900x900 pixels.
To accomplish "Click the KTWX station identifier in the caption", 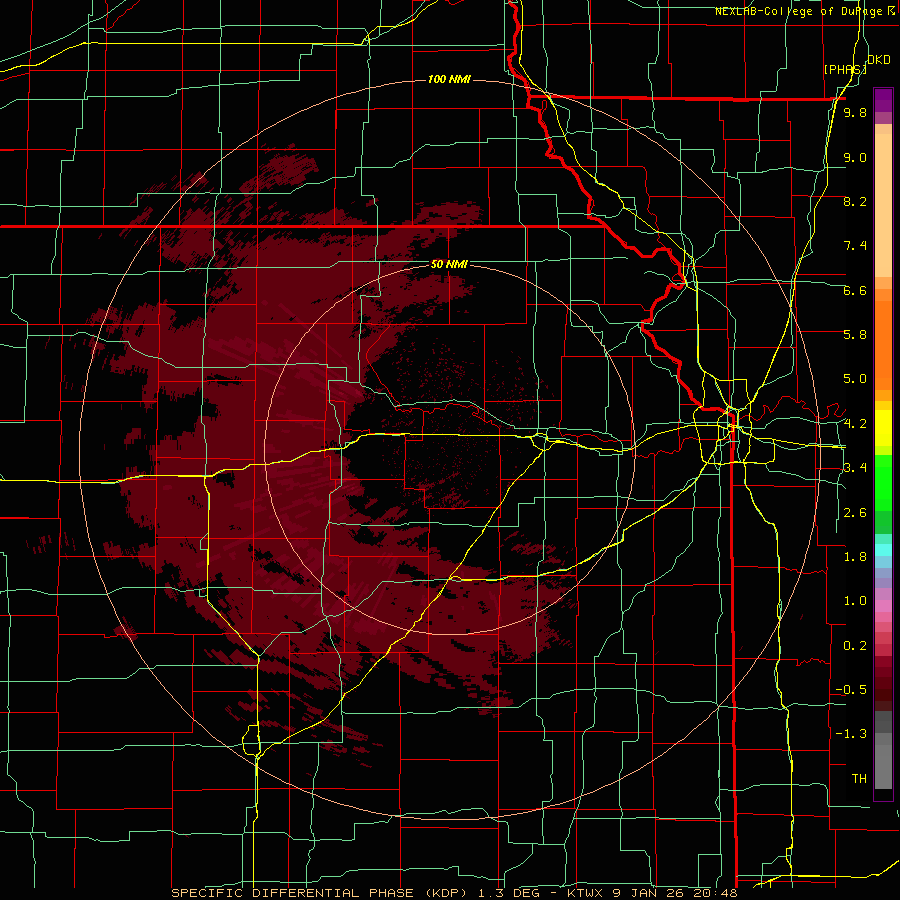I will tap(584, 893).
